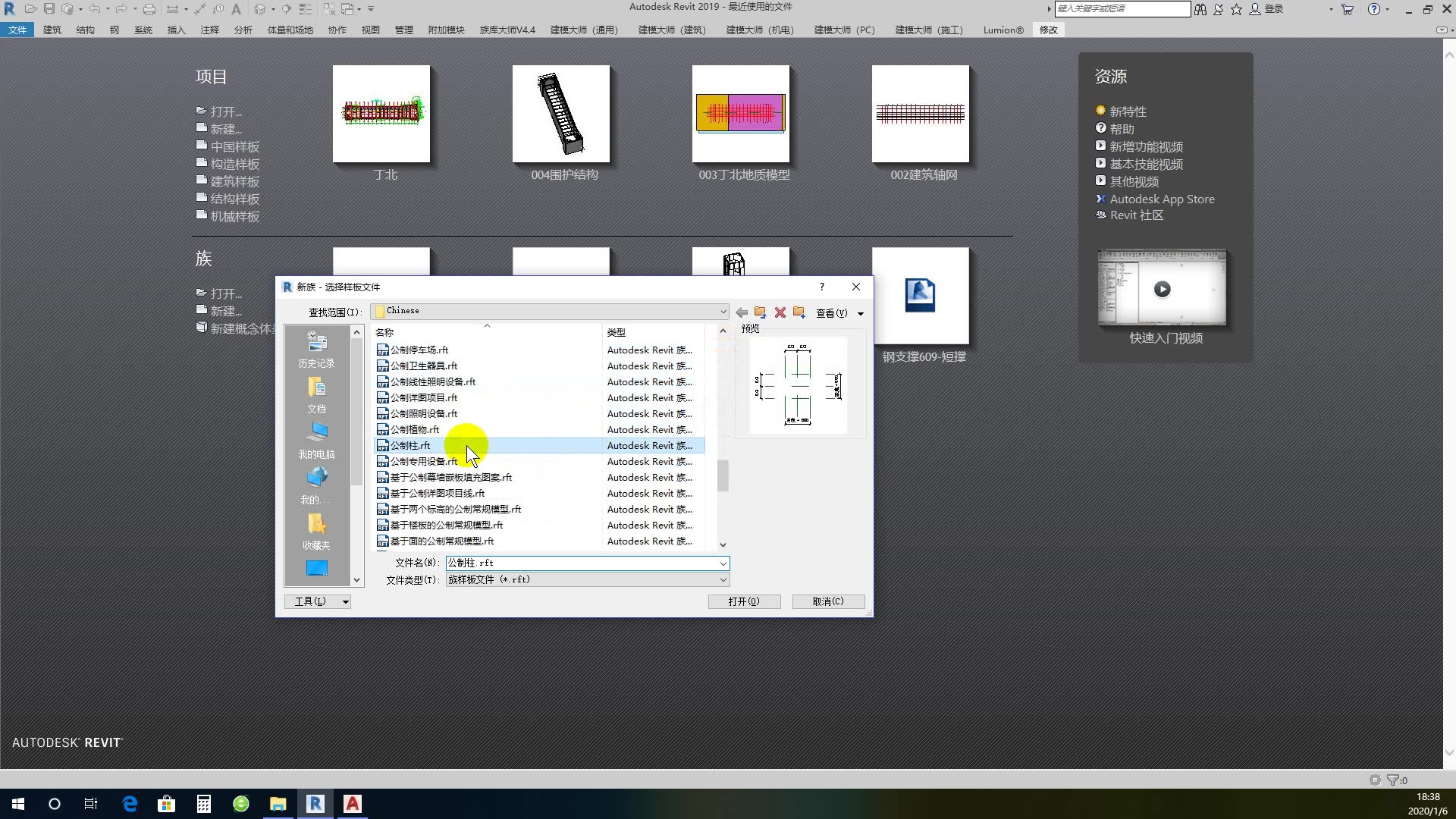Open the Help question mark icon in title bar
This screenshot has height=819, width=1456.
[1373, 9]
